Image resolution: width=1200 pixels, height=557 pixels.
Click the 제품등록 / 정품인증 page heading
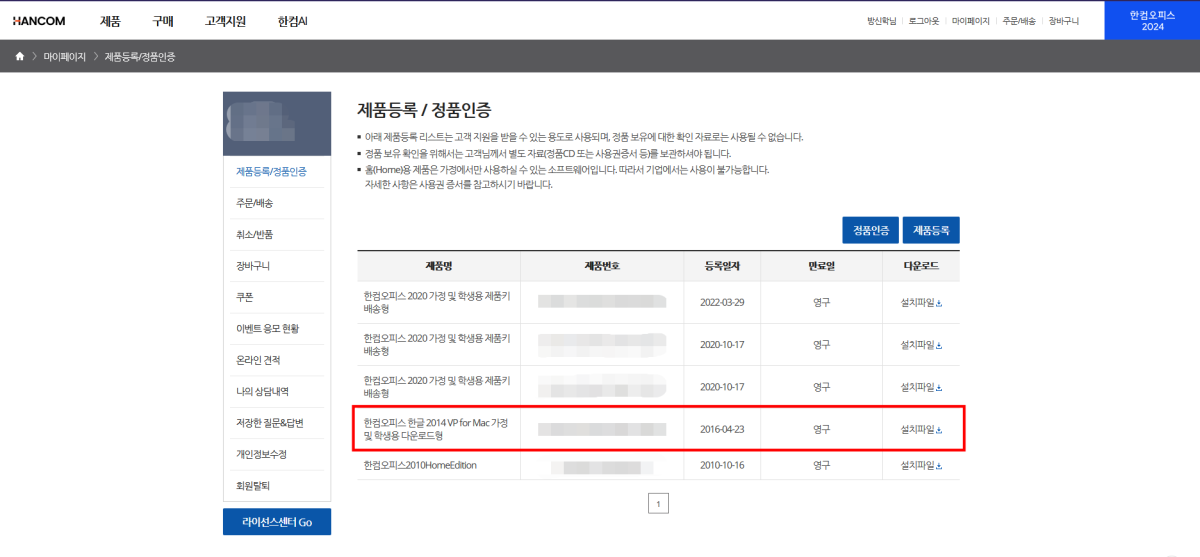[424, 109]
